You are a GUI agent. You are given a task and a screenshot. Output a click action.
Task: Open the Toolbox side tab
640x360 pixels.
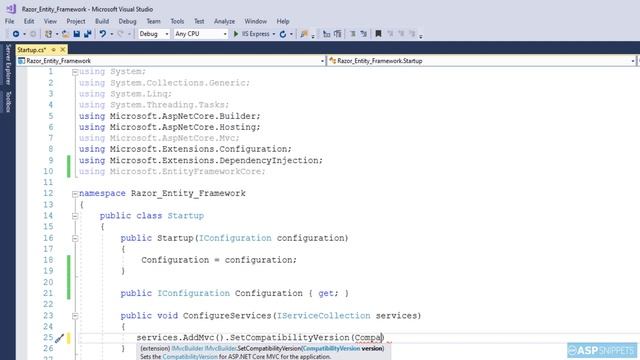pos(7,101)
